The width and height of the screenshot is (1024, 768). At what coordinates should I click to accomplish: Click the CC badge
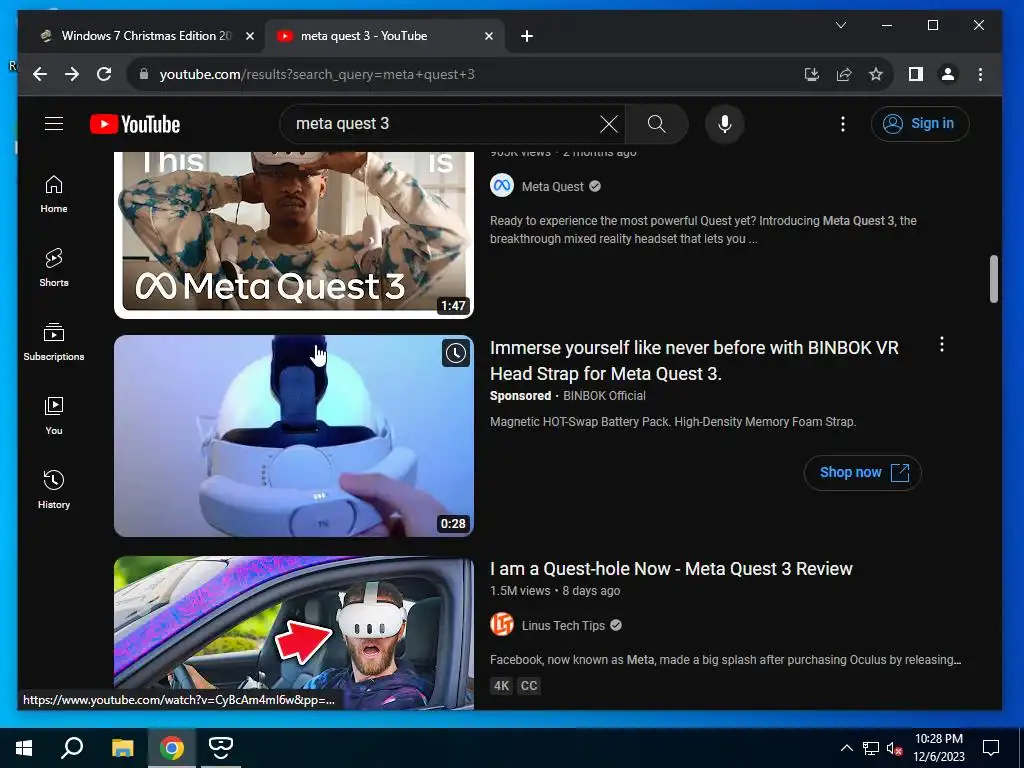[529, 686]
